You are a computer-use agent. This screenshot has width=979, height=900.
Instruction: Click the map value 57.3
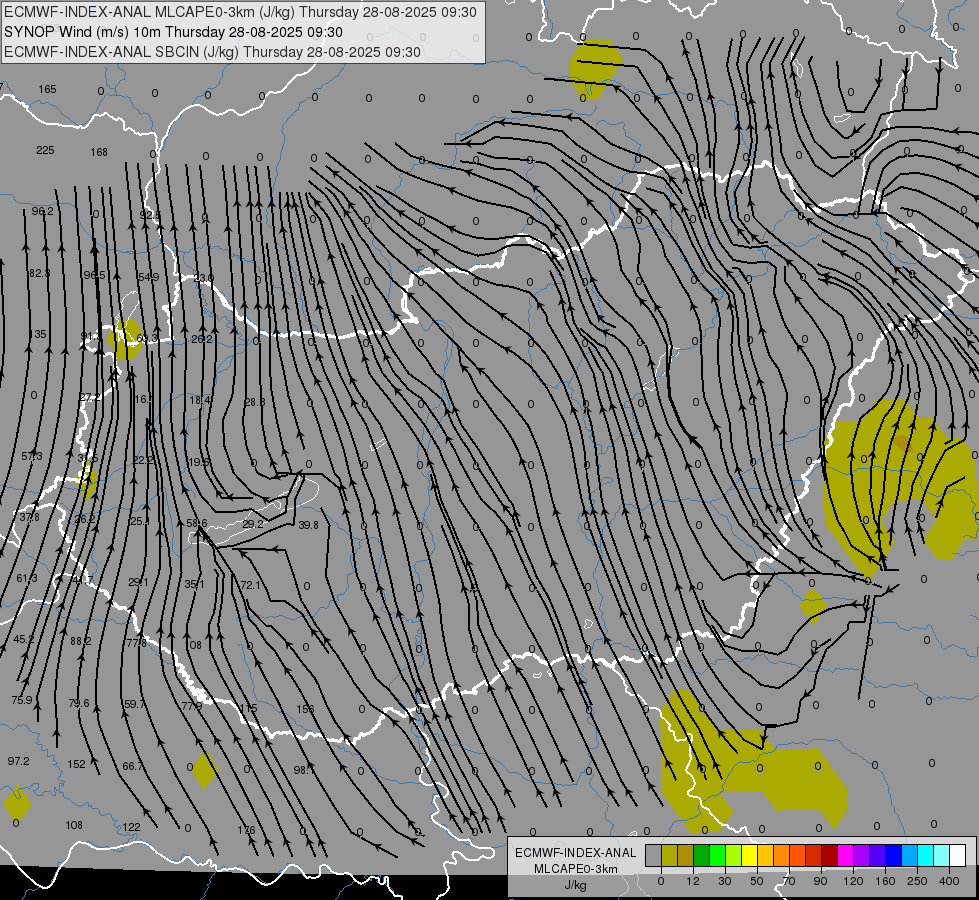32,457
